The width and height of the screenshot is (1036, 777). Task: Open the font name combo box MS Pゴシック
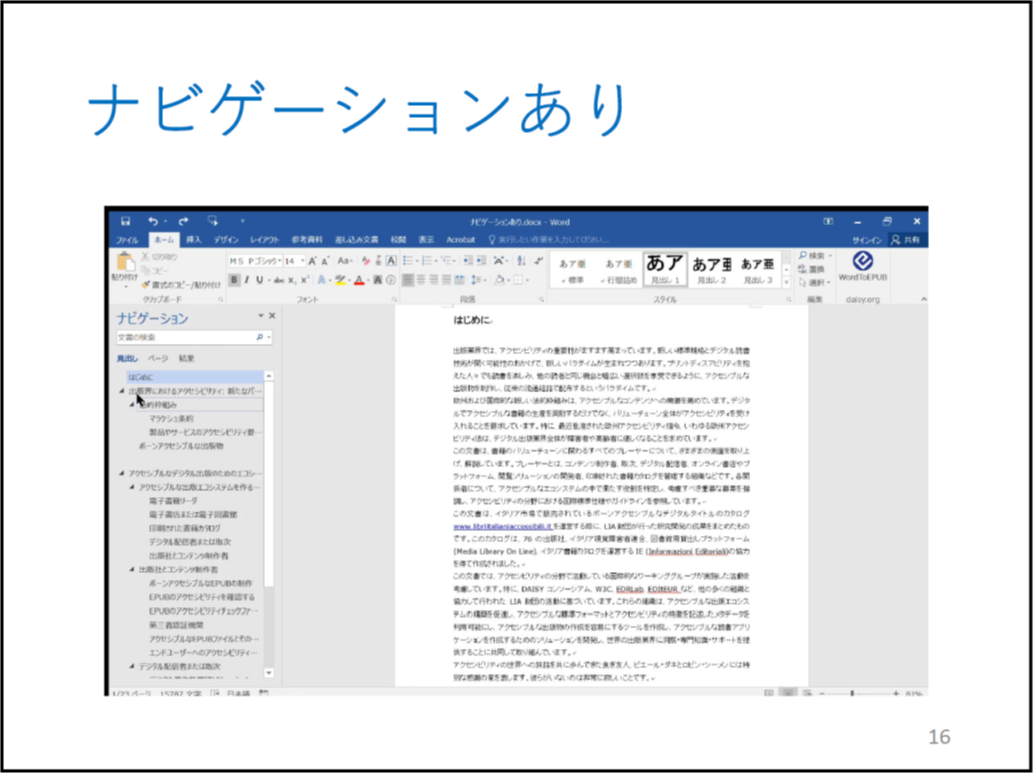254,262
